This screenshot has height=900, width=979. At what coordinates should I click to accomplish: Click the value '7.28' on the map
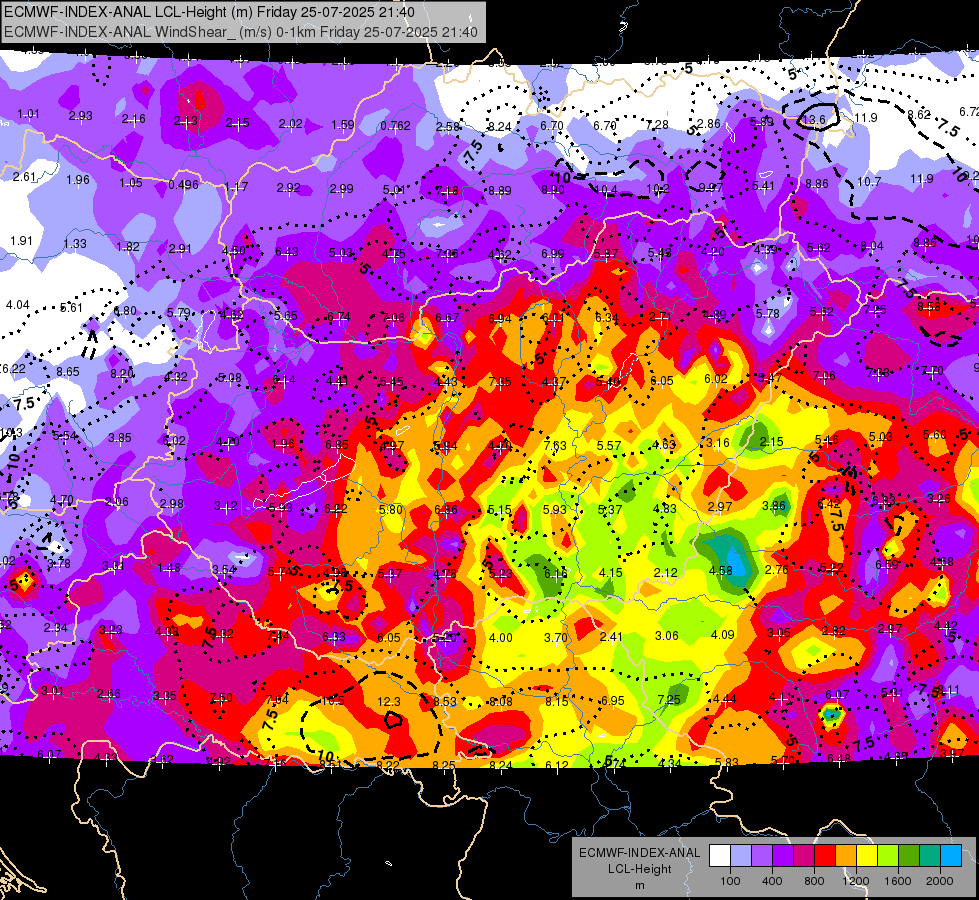[657, 125]
